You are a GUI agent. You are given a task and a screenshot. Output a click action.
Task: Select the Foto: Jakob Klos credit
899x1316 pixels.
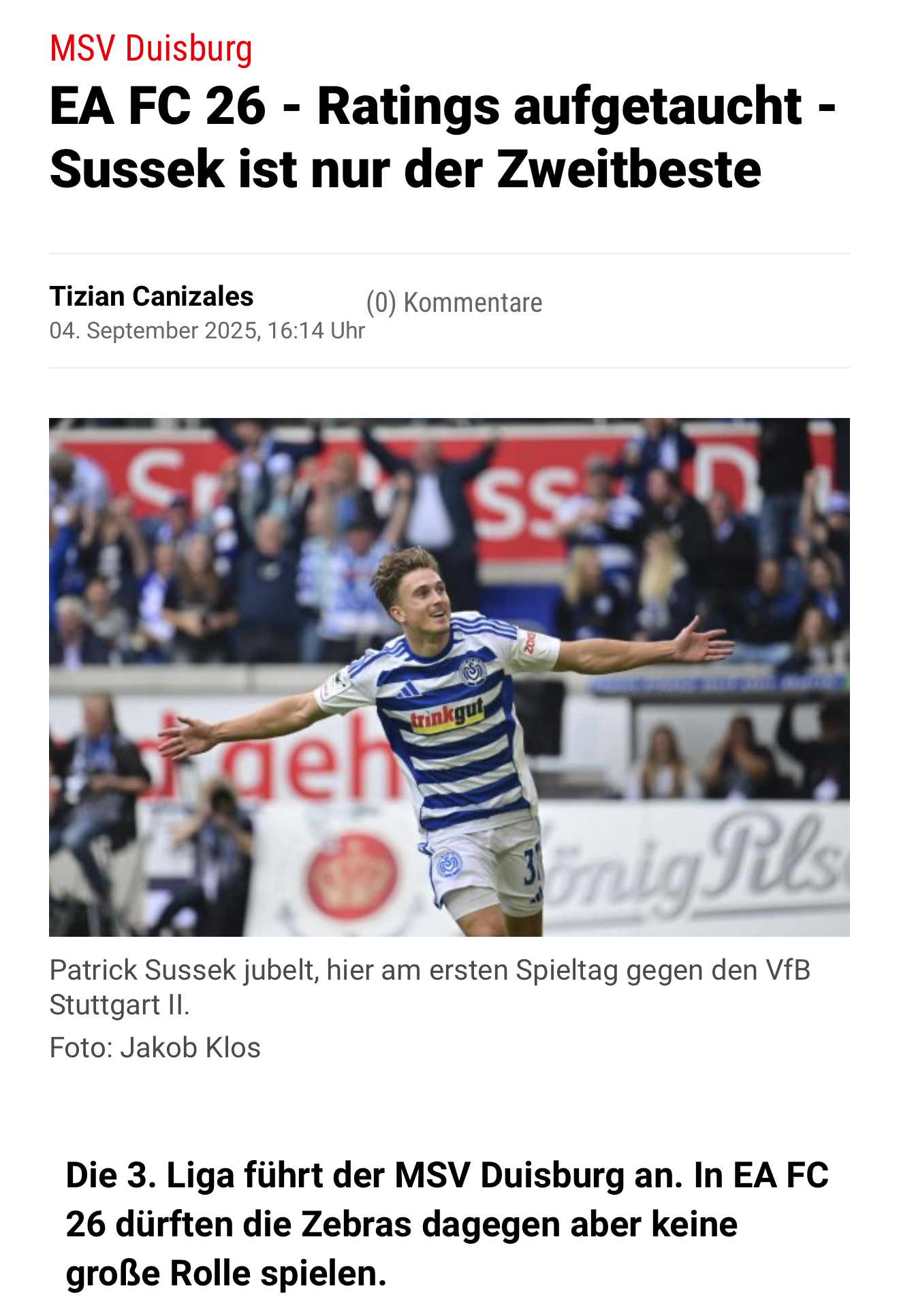(155, 1048)
